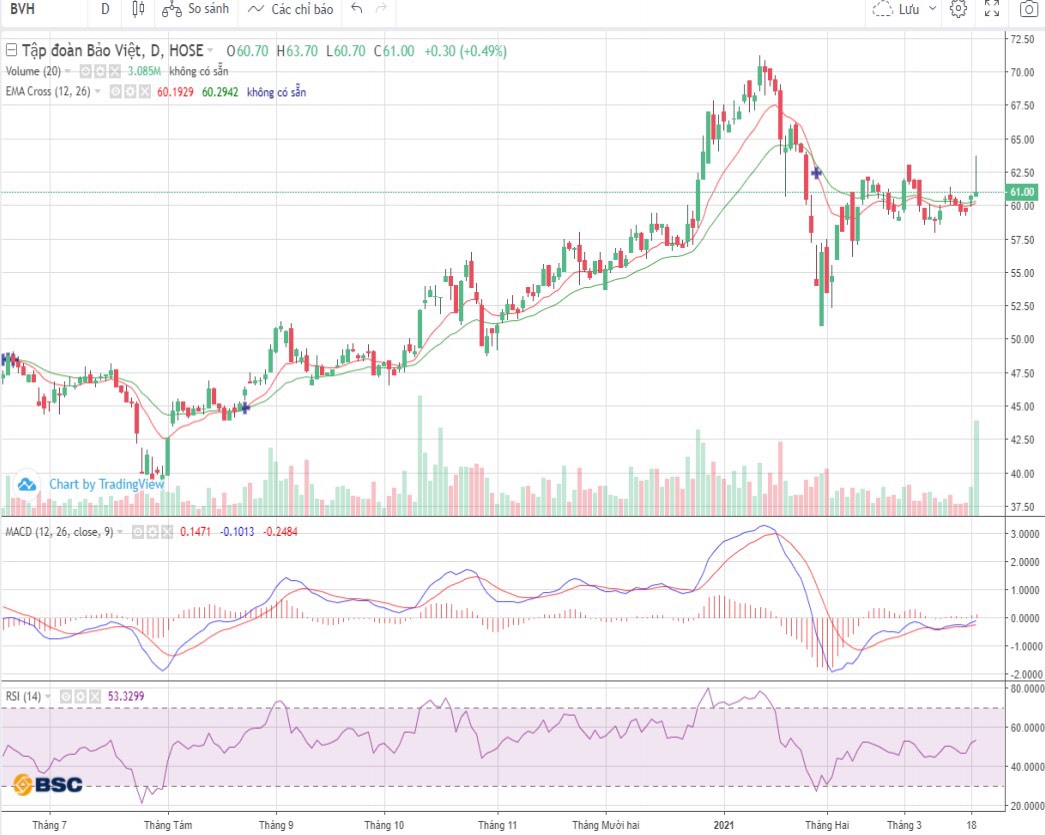Take a chart snapshot with the camera icon
This screenshot has height=835, width=1045.
(x=1028, y=10)
